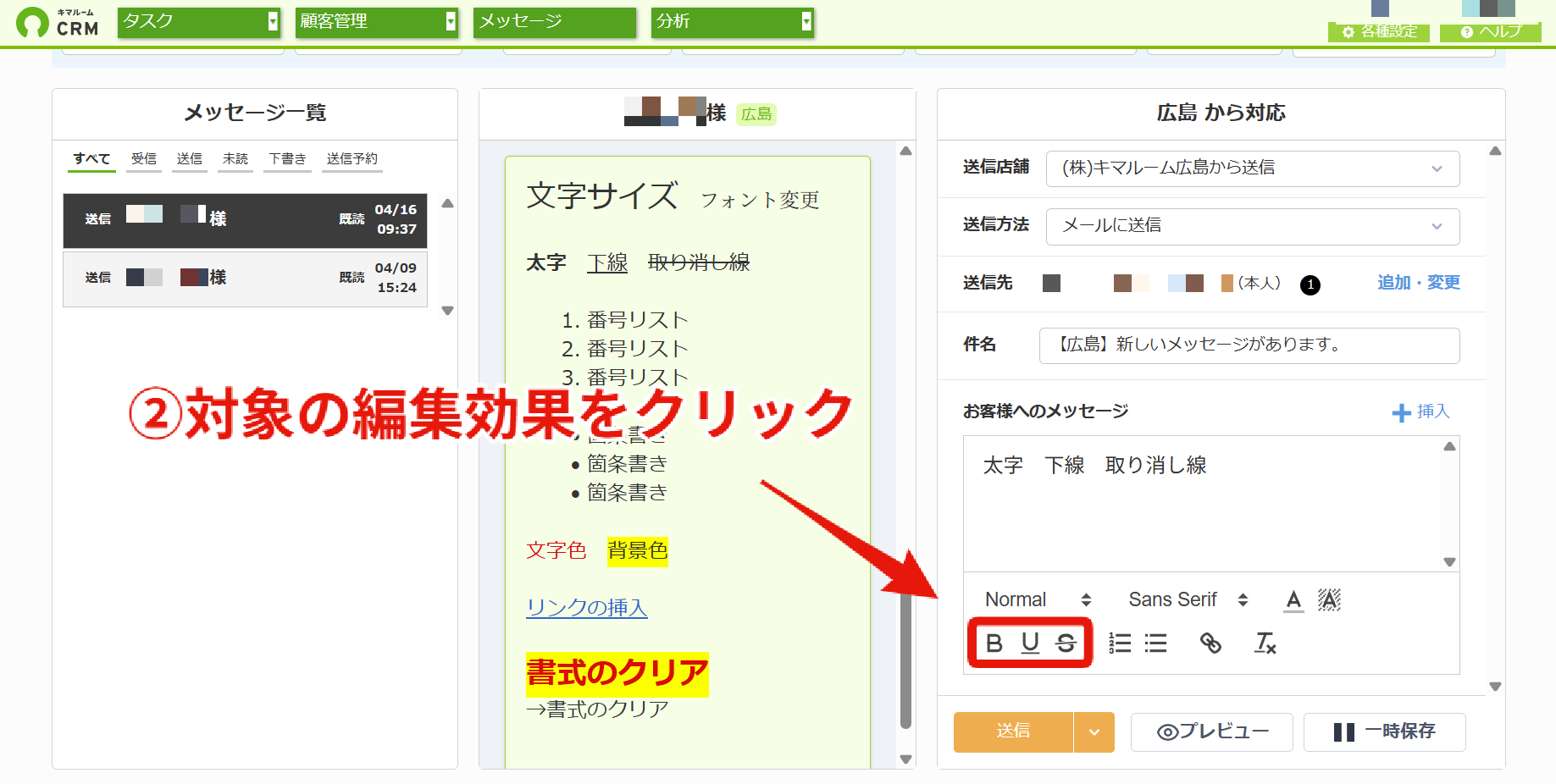Open the text color picker
1556x784 pixels.
pos(1293,600)
